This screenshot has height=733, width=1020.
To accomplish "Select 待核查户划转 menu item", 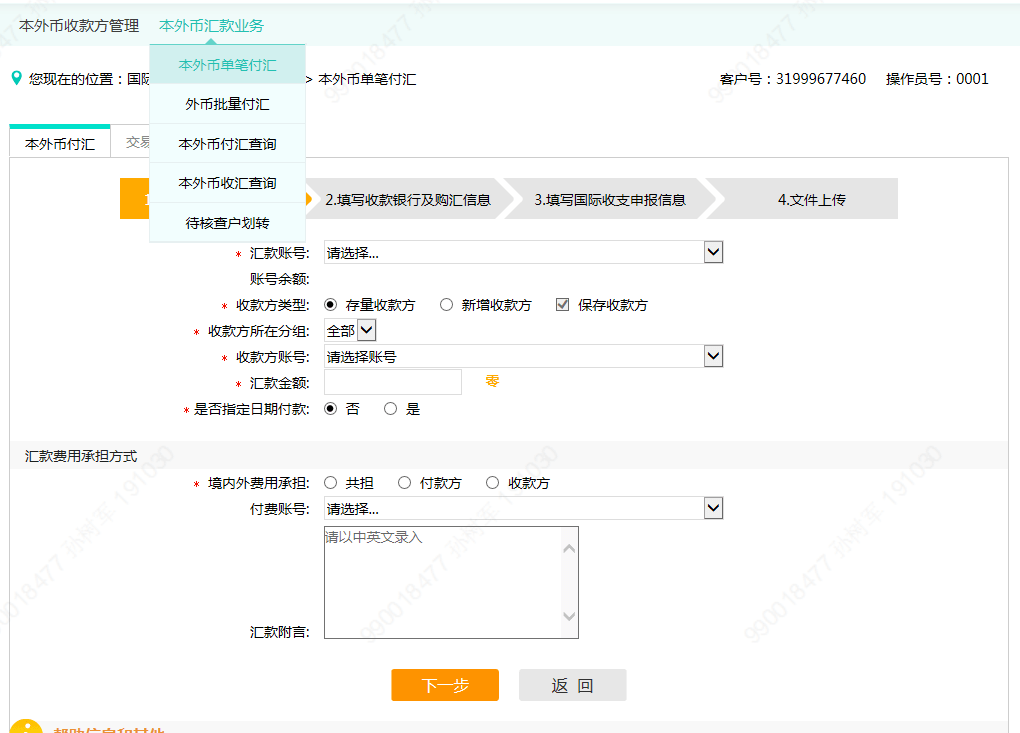I will (x=228, y=223).
